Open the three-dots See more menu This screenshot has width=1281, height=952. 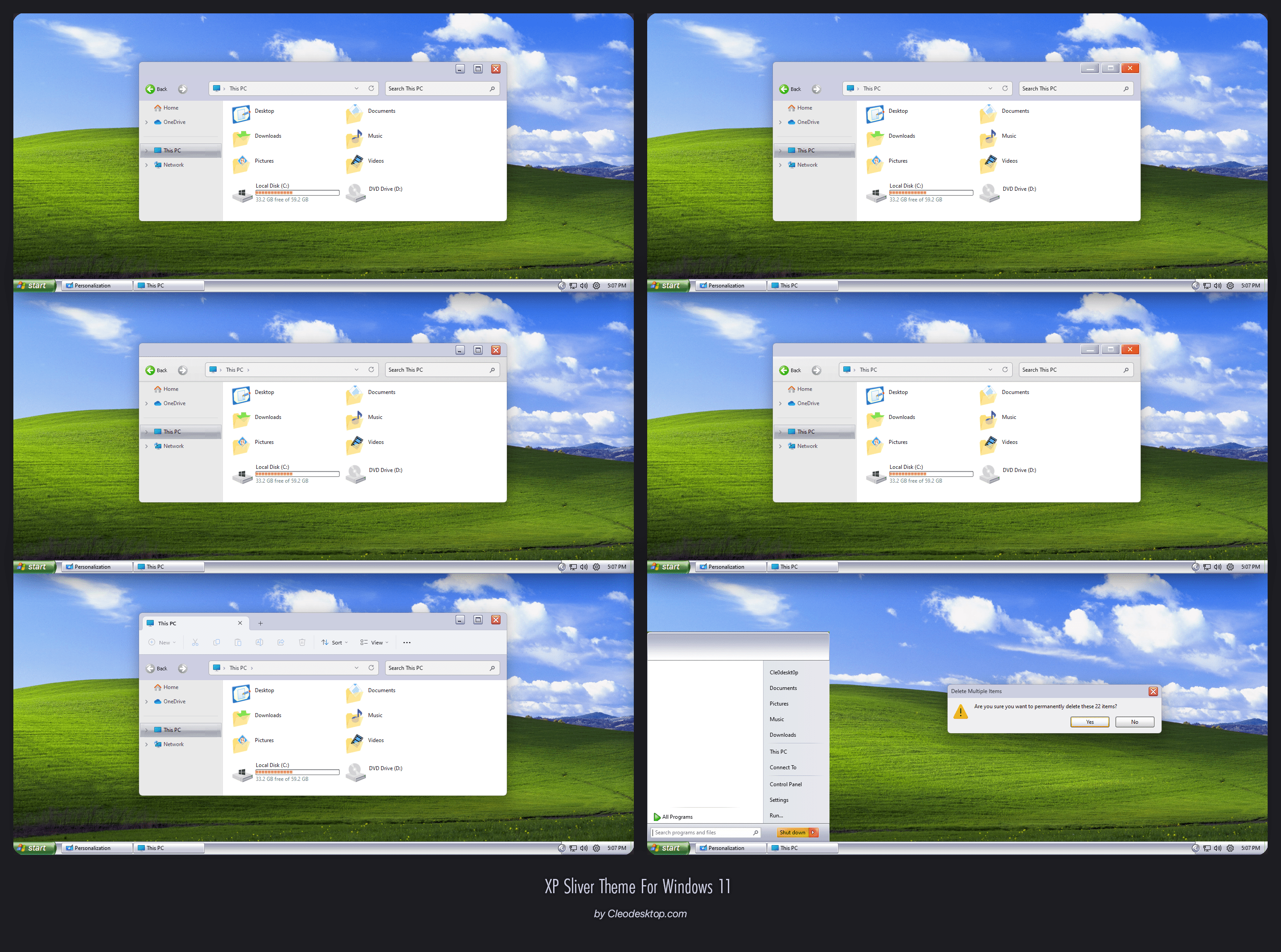click(407, 642)
